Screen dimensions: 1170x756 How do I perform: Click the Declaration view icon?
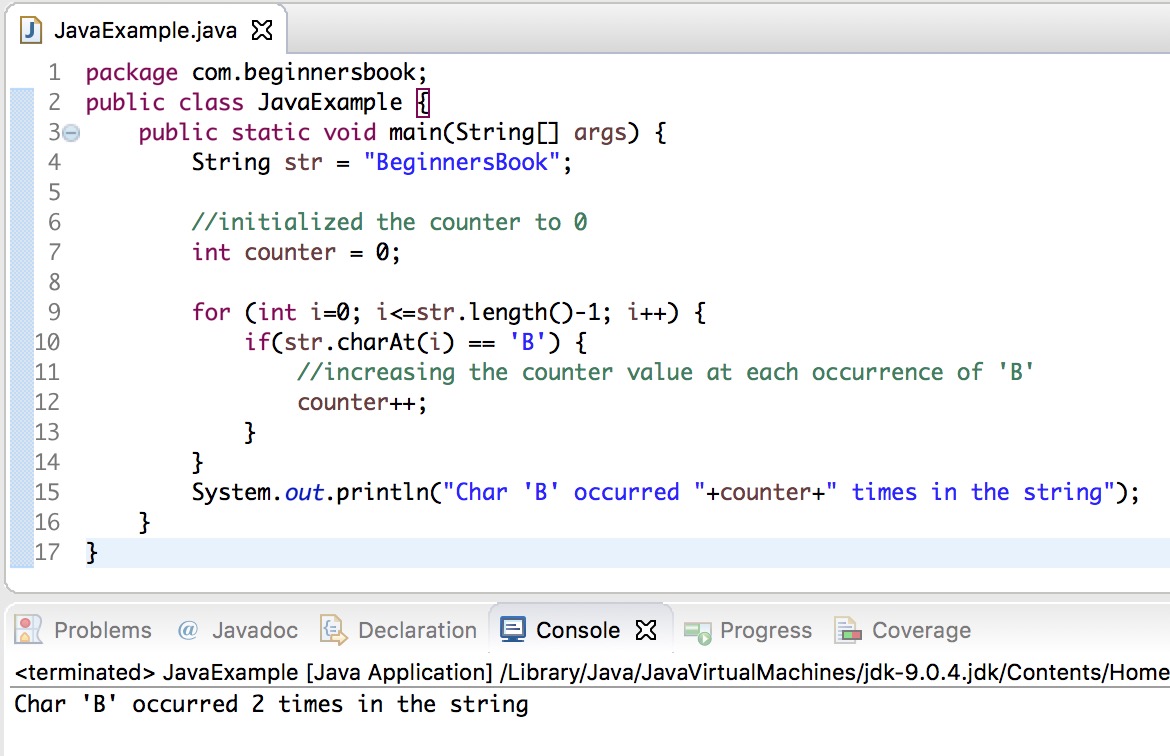pos(333,630)
